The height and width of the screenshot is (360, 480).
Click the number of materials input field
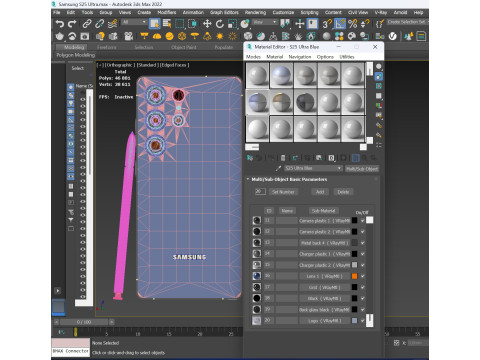[x=260, y=192]
